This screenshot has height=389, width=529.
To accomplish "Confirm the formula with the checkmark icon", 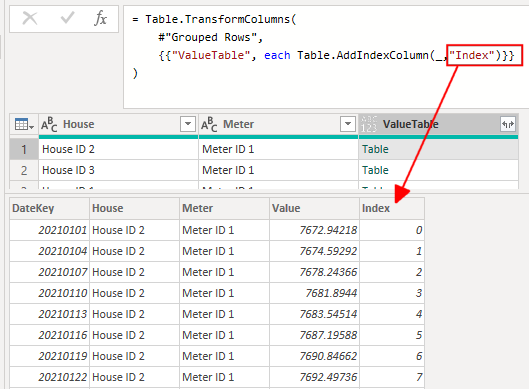I will click(67, 18).
